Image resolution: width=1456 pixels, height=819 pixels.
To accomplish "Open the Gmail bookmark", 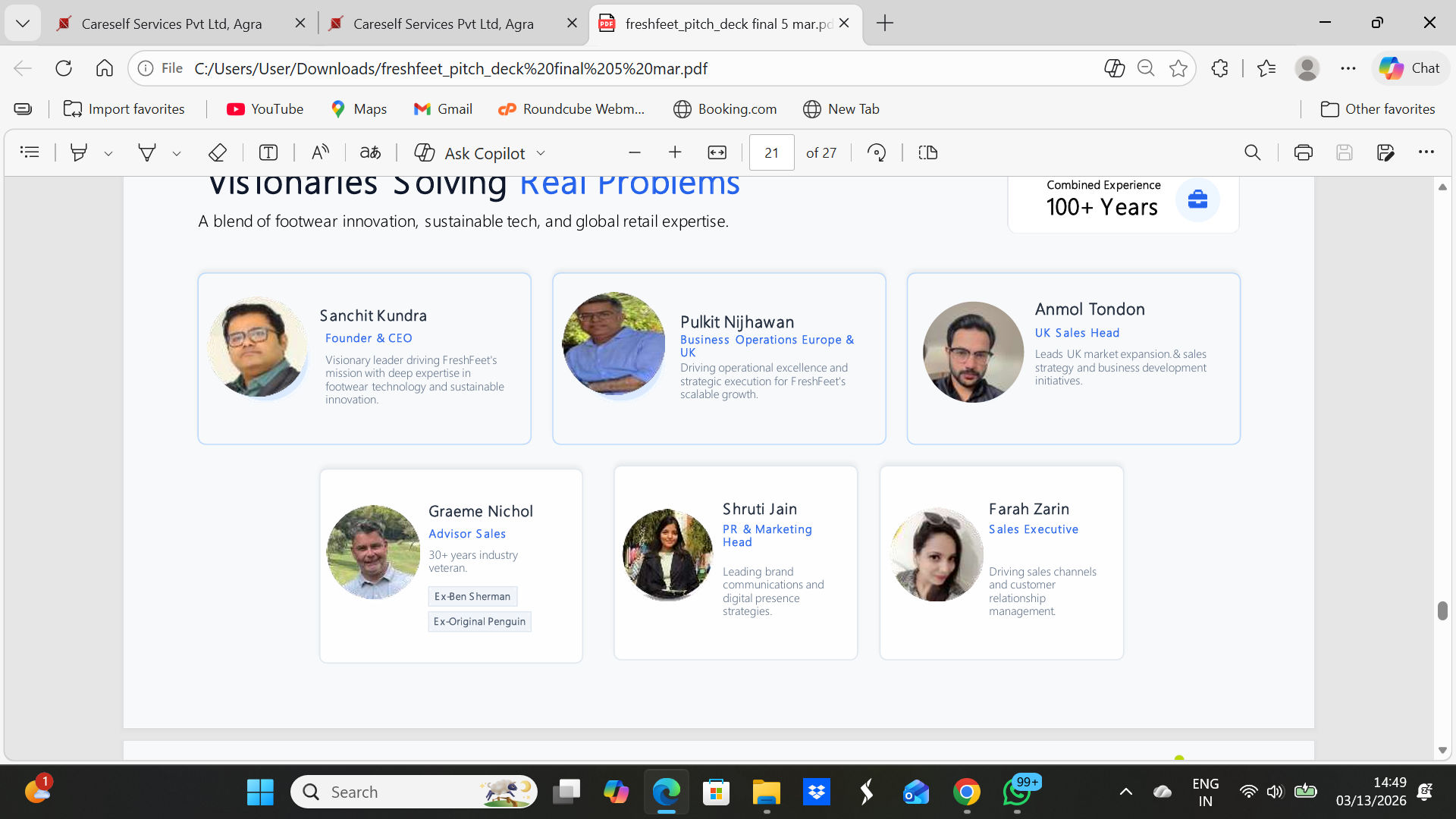I will point(443,109).
